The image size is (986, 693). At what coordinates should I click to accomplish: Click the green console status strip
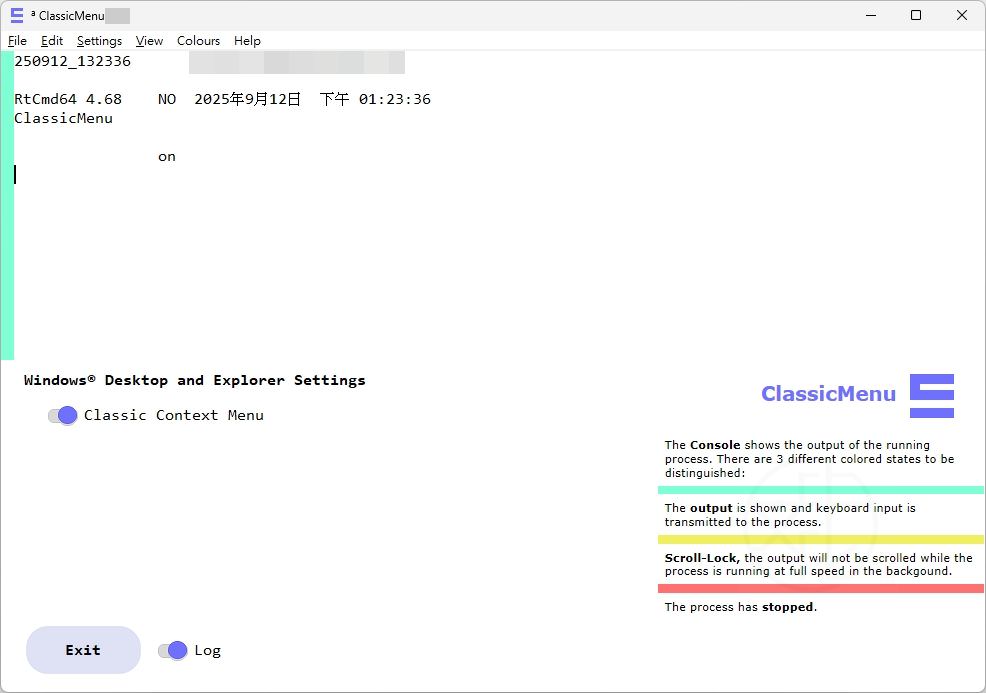point(7,205)
